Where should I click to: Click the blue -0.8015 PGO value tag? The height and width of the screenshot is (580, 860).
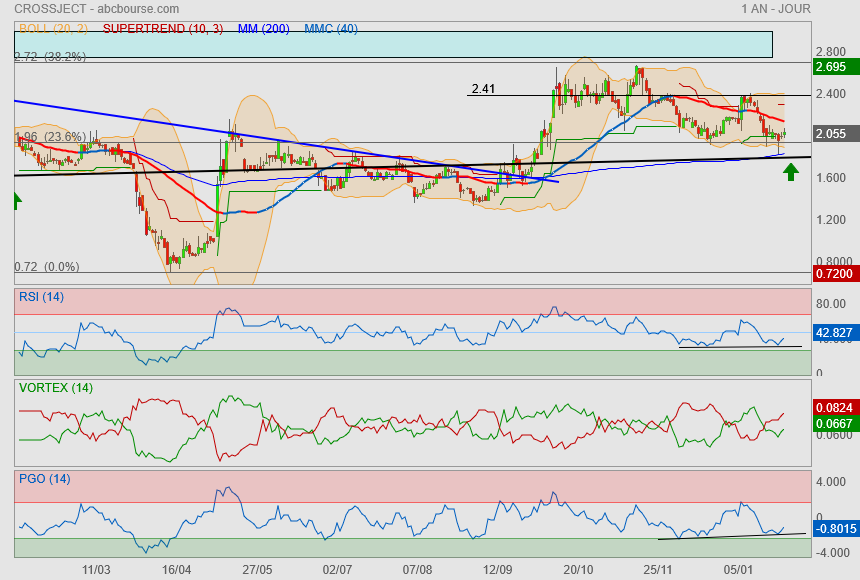pos(834,528)
